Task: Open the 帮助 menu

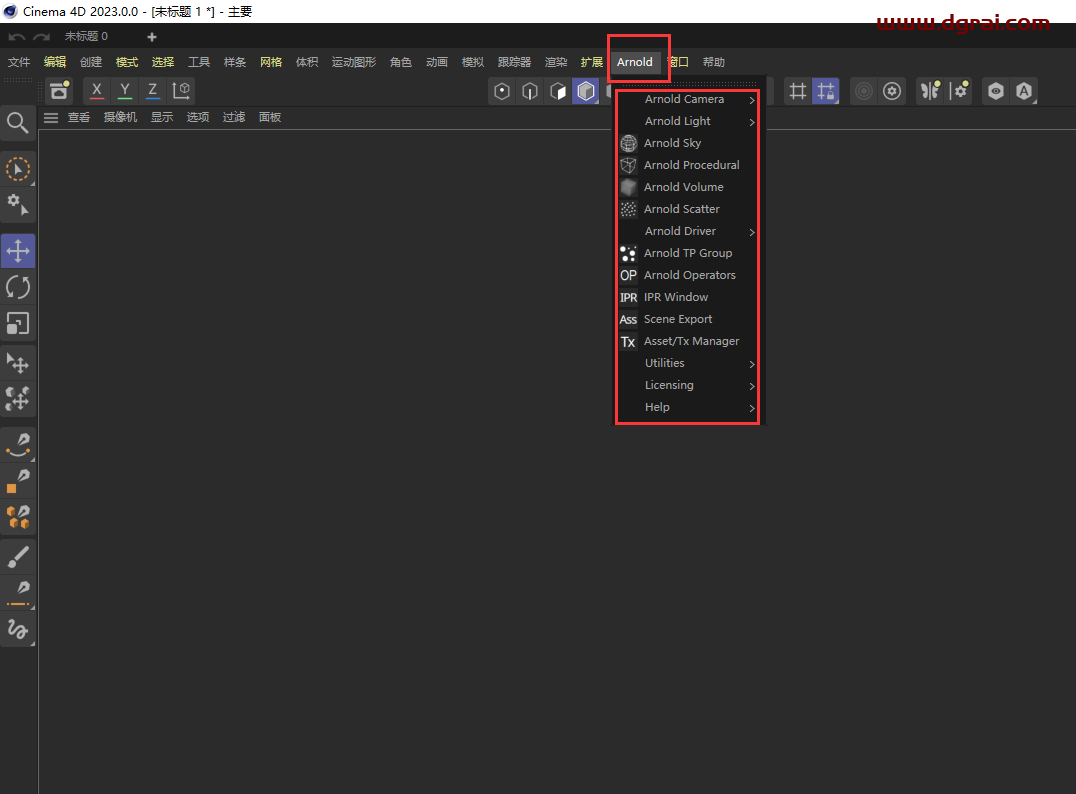Action: tap(714, 62)
